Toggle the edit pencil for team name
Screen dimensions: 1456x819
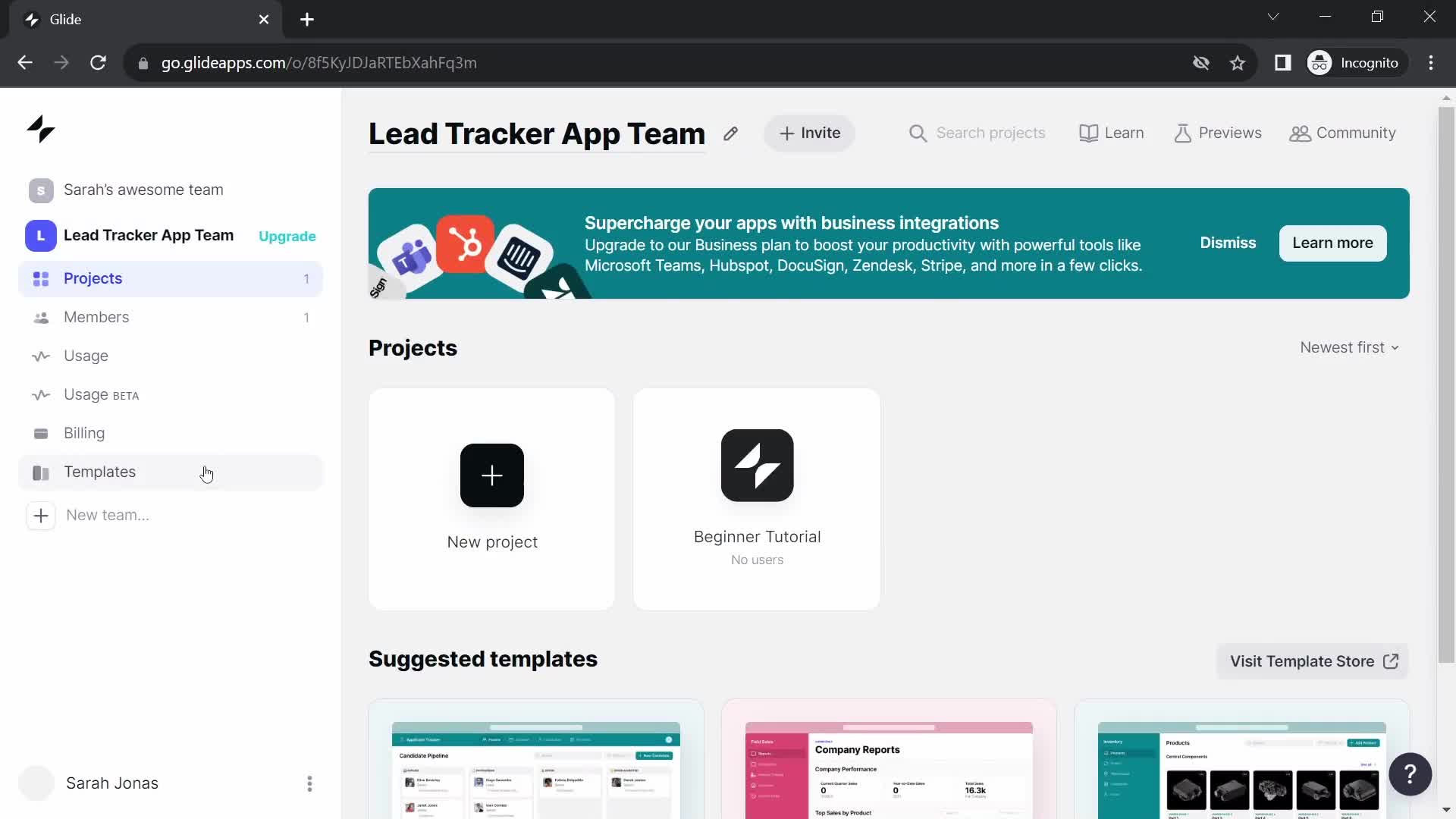click(x=730, y=132)
